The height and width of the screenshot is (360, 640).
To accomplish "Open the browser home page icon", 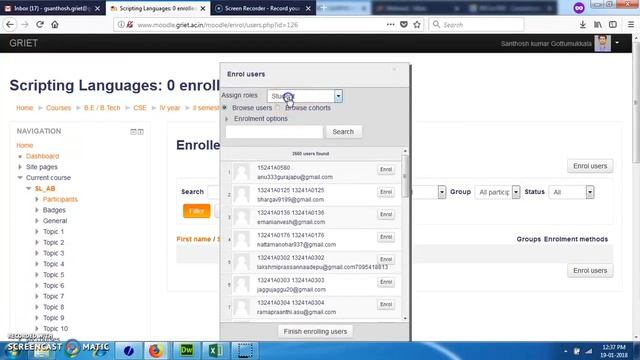I will 55,24.
